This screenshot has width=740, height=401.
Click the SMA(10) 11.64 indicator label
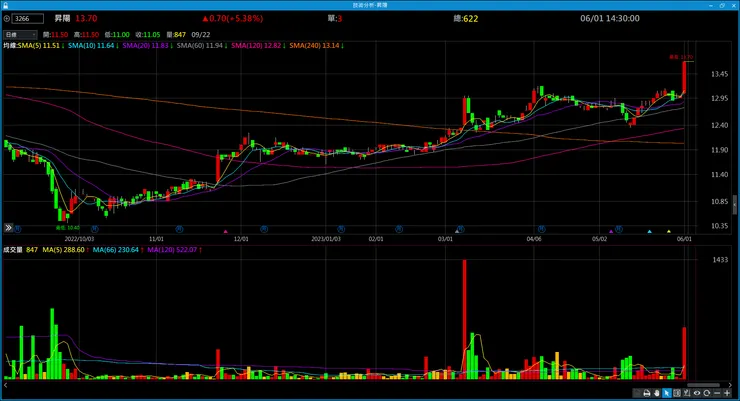tap(91, 46)
